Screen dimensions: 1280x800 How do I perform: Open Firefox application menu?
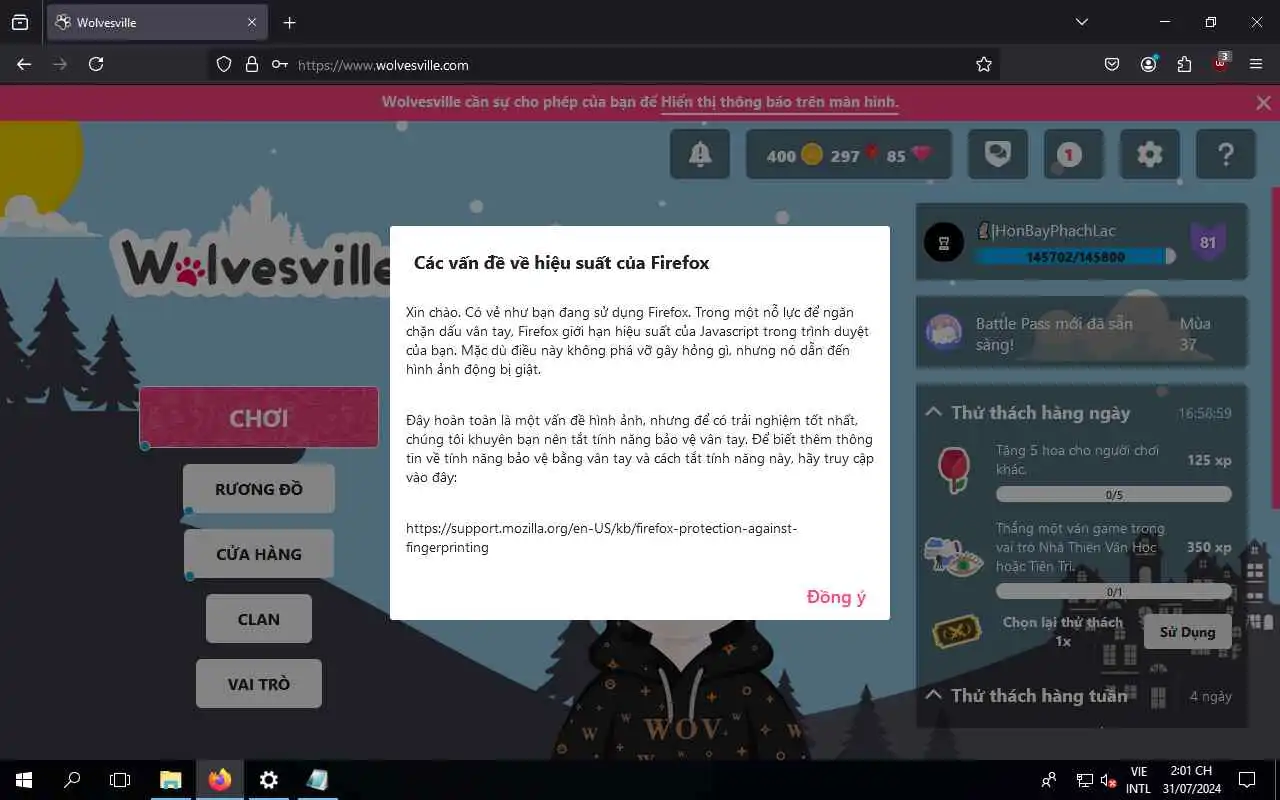1256,64
